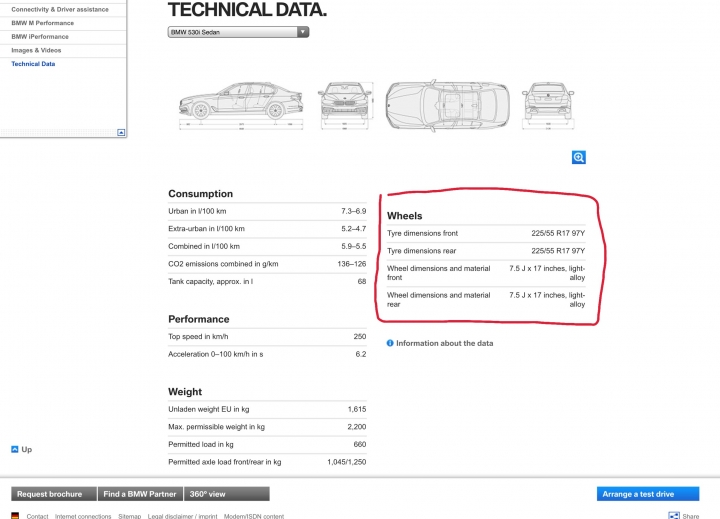This screenshot has width=720, height=519.
Task: Click 'Tyre dimensions front' label
Action: coord(422,233)
